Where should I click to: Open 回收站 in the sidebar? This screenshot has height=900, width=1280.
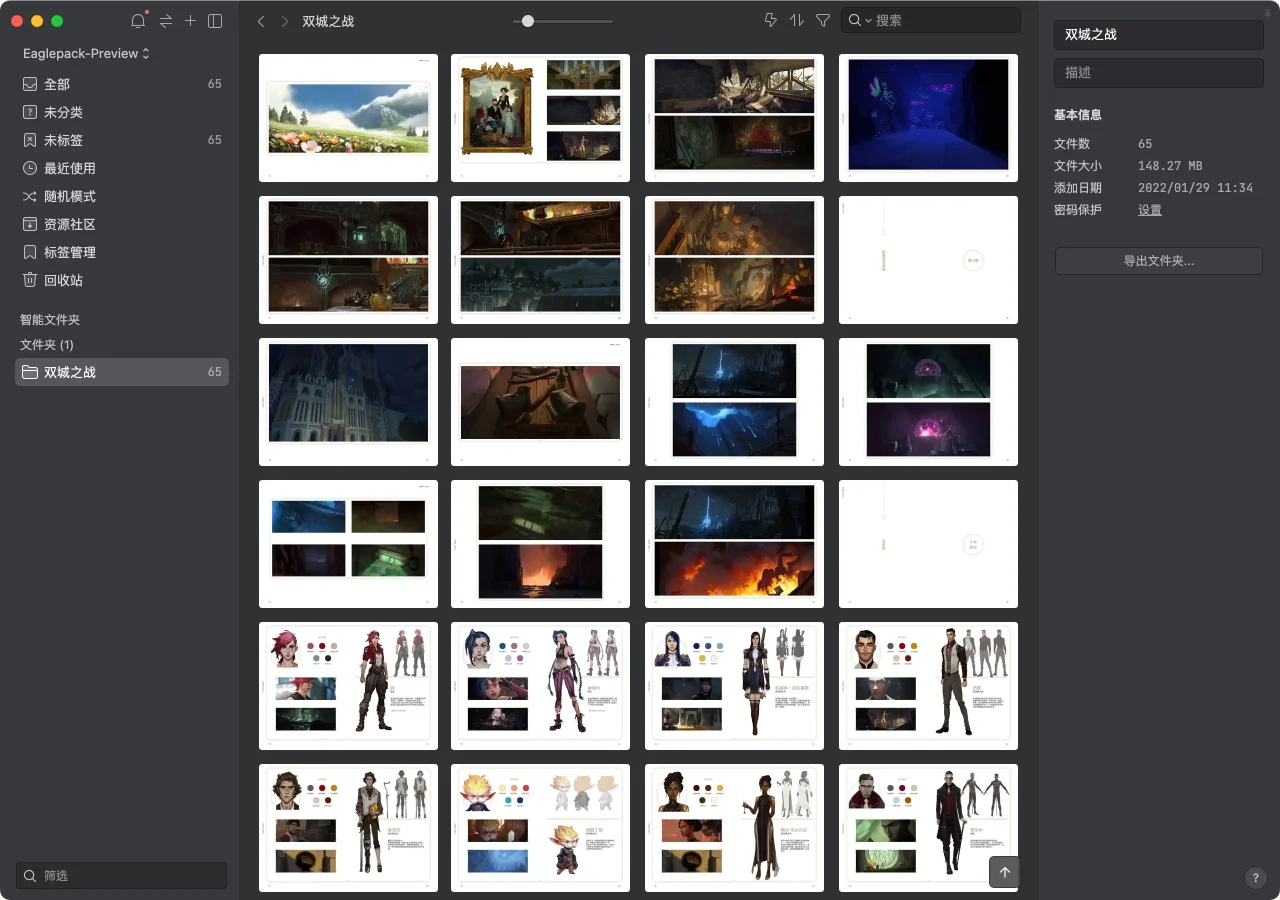tap(122, 280)
